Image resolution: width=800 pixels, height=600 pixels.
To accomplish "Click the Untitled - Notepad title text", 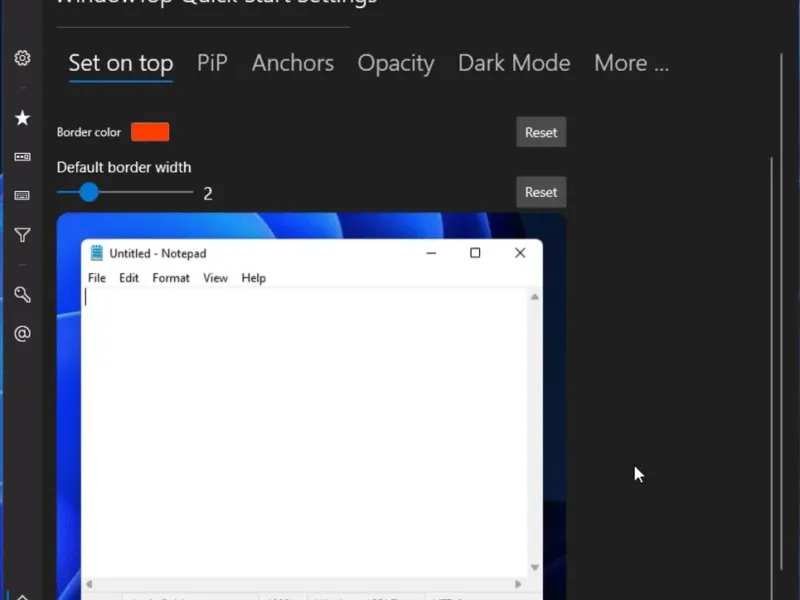I will [x=158, y=254].
